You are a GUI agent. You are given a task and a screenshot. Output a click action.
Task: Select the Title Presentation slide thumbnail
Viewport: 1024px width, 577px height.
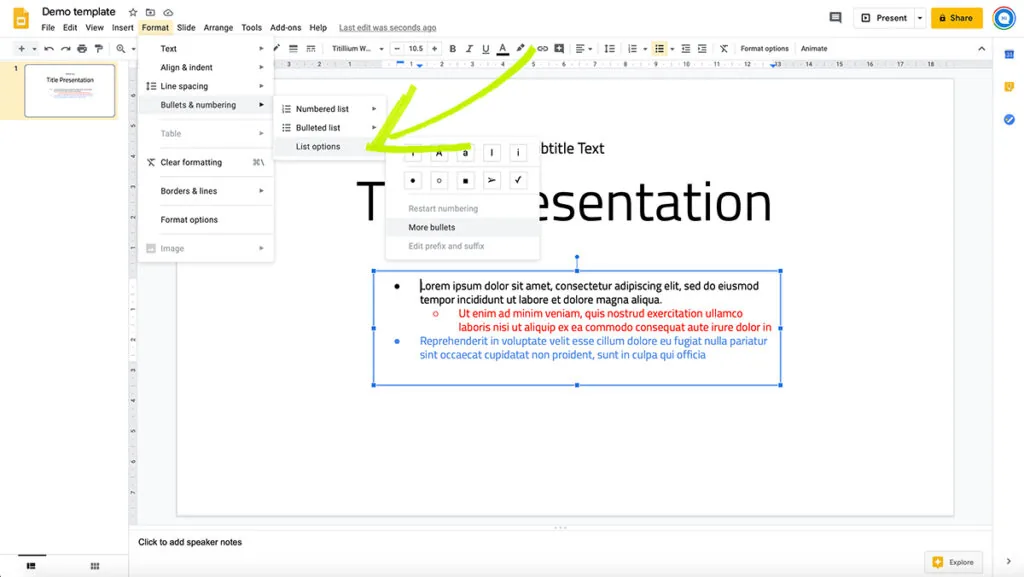[70, 90]
